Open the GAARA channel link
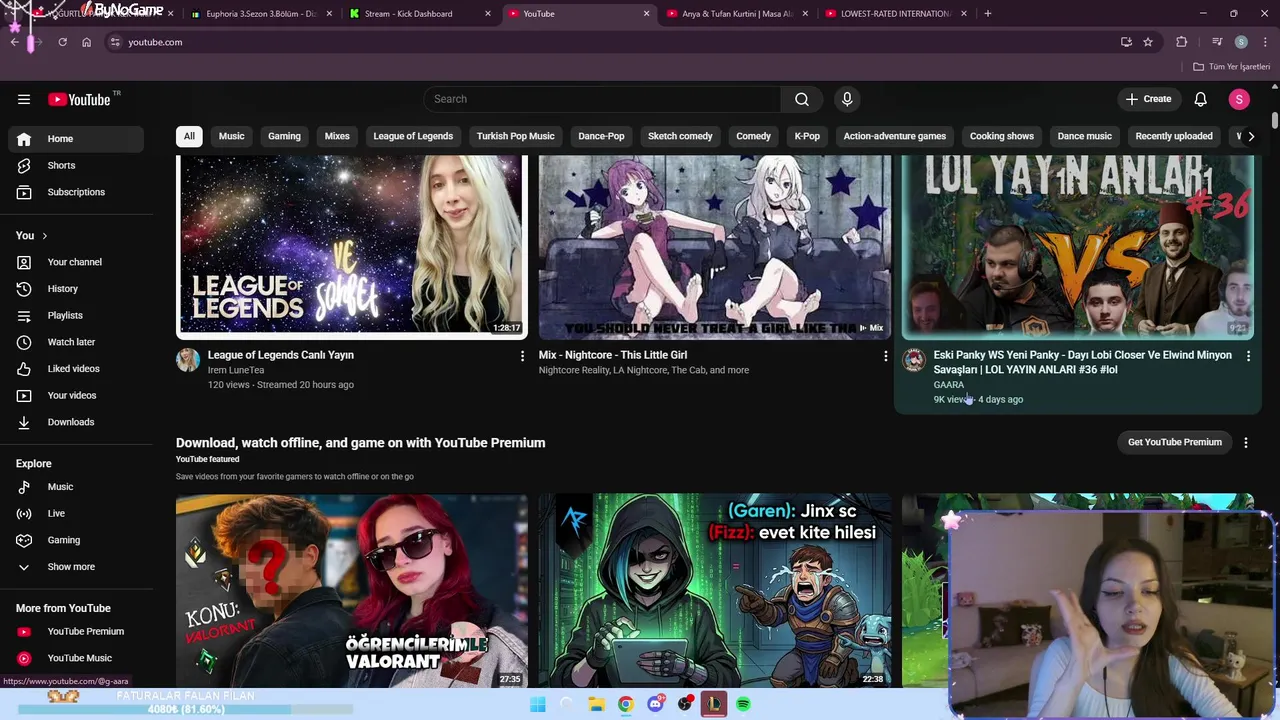Image resolution: width=1280 pixels, height=720 pixels. (x=949, y=385)
